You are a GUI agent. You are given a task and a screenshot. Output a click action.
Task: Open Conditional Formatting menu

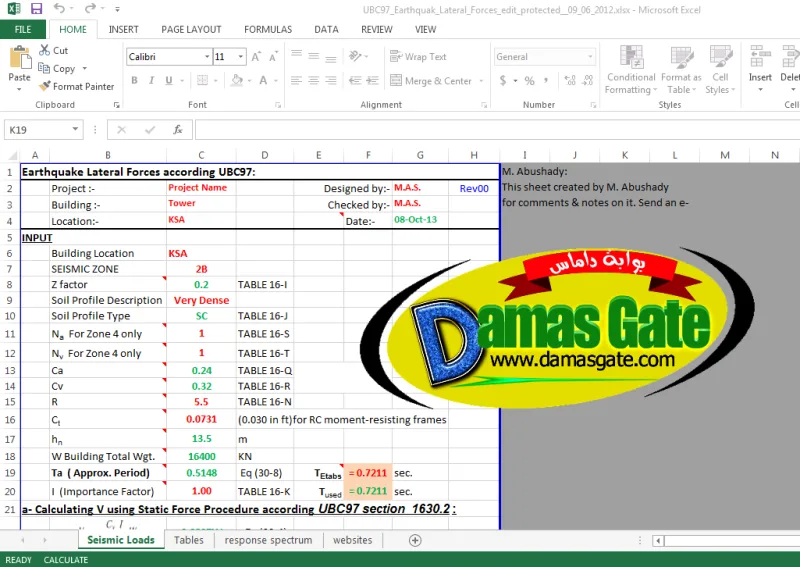pos(631,70)
